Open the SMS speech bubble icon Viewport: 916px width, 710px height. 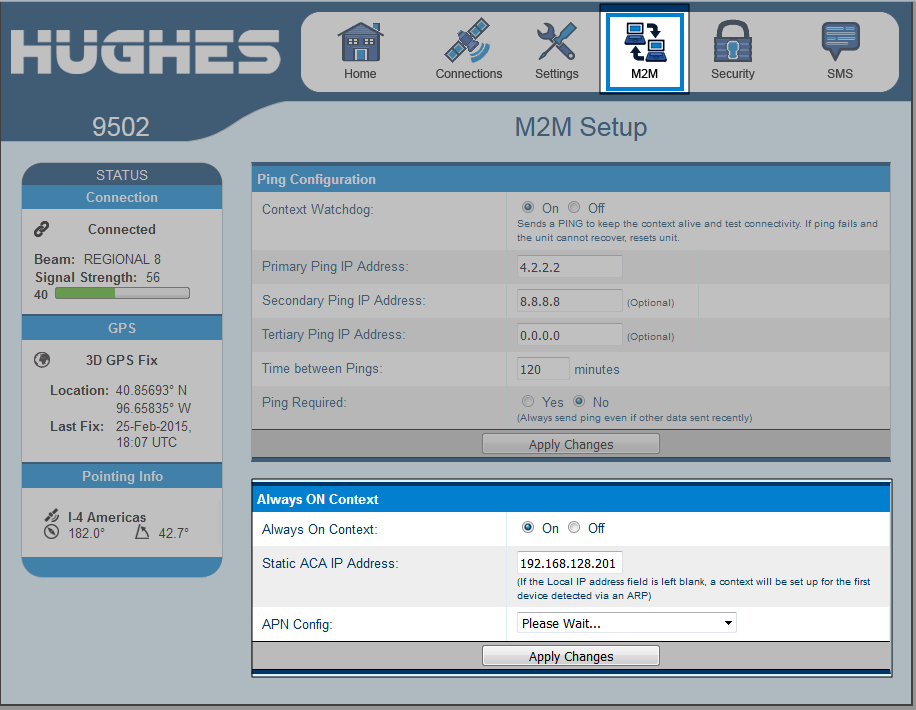[840, 41]
